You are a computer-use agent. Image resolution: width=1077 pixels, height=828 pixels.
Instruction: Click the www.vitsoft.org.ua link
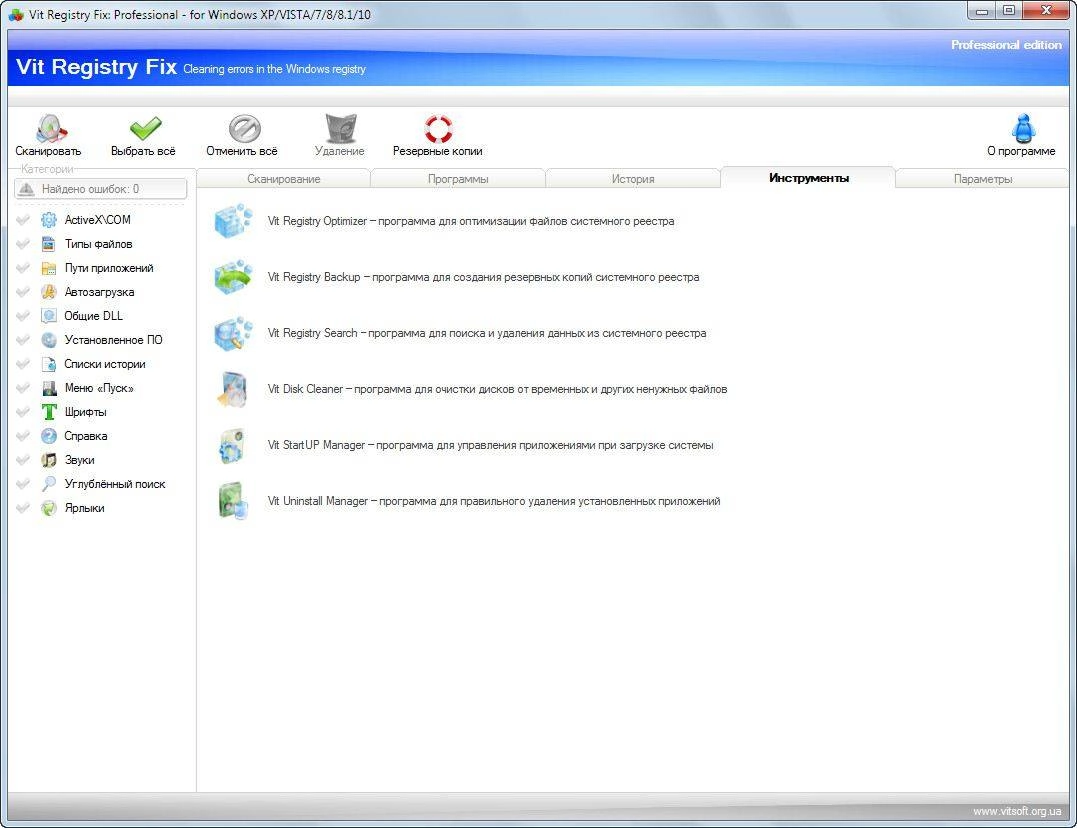point(1017,812)
